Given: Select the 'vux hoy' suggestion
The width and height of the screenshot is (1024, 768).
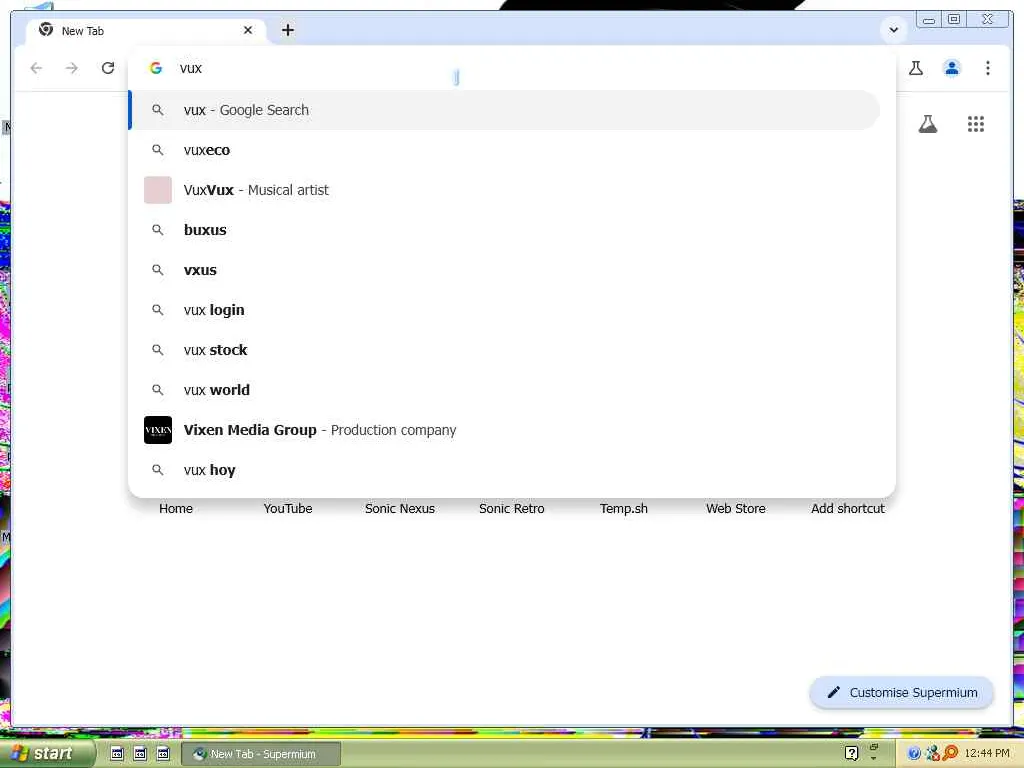Looking at the screenshot, I should [x=504, y=470].
